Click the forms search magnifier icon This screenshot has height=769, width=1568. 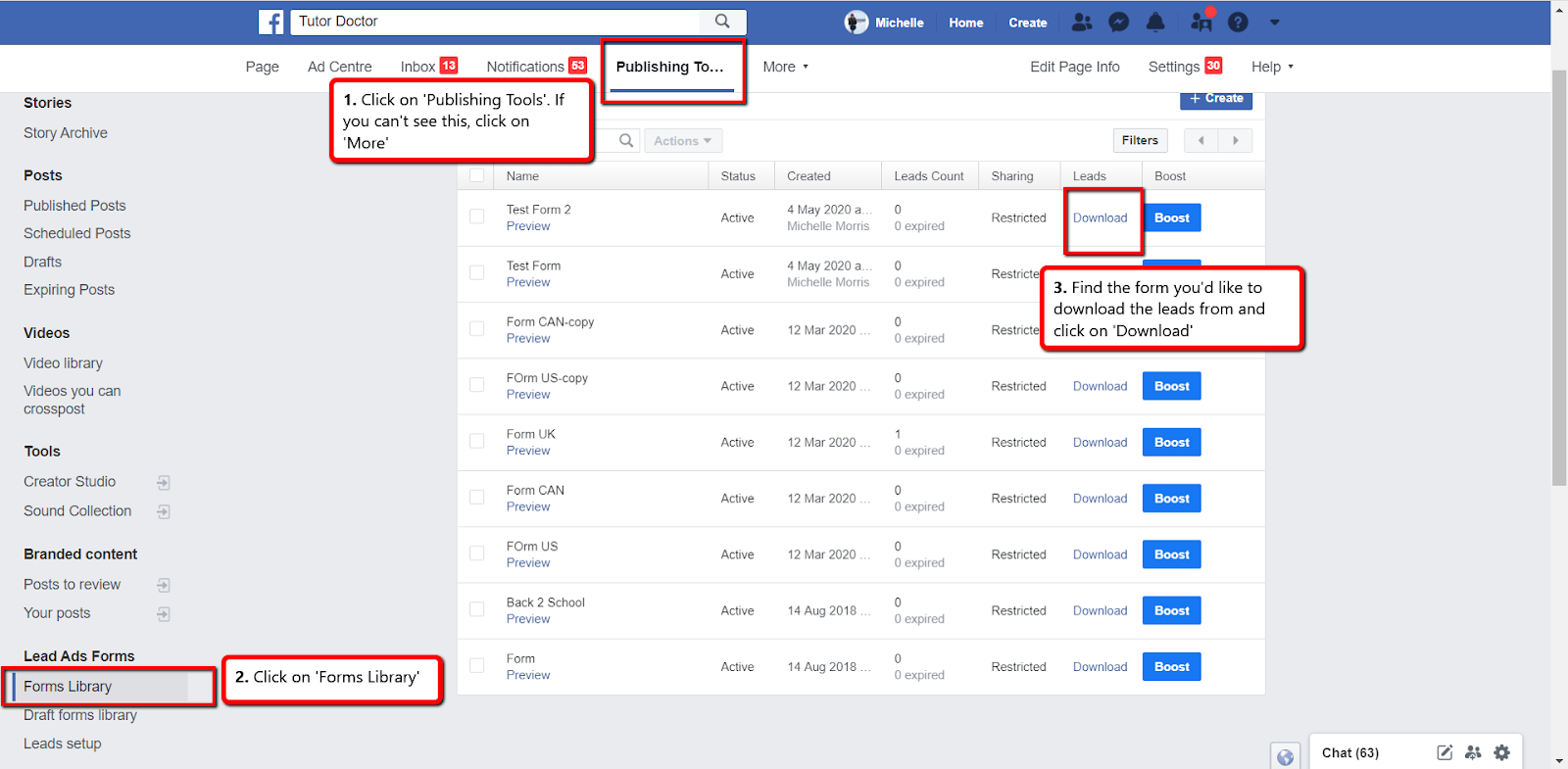[x=626, y=141]
